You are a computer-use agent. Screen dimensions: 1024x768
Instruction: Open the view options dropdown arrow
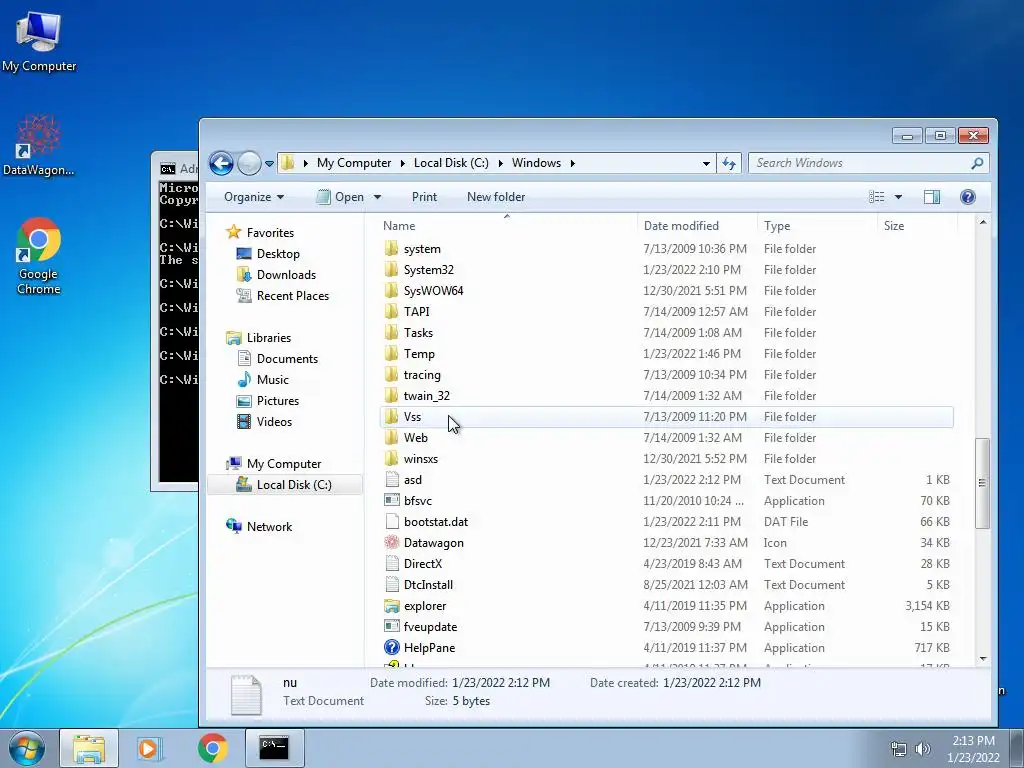899,197
